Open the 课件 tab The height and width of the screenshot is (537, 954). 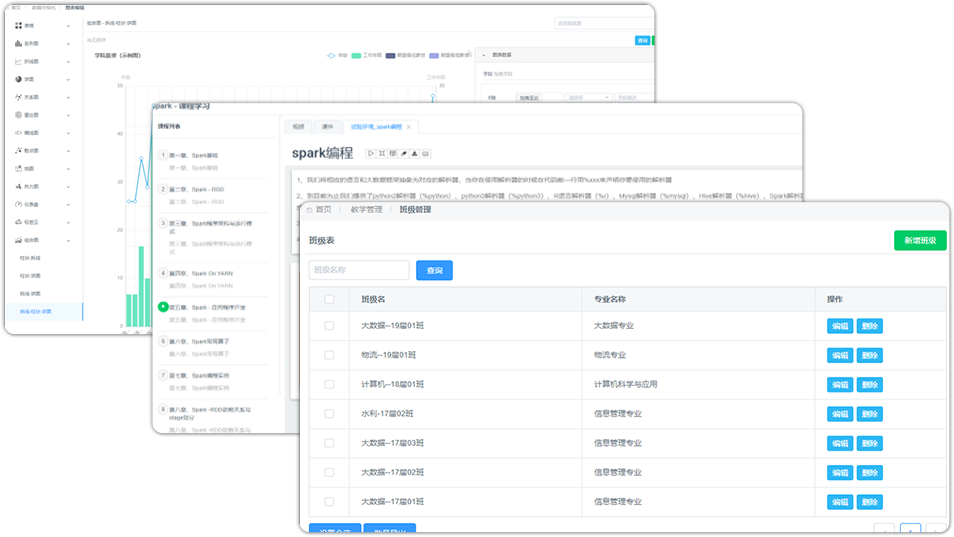(327, 127)
